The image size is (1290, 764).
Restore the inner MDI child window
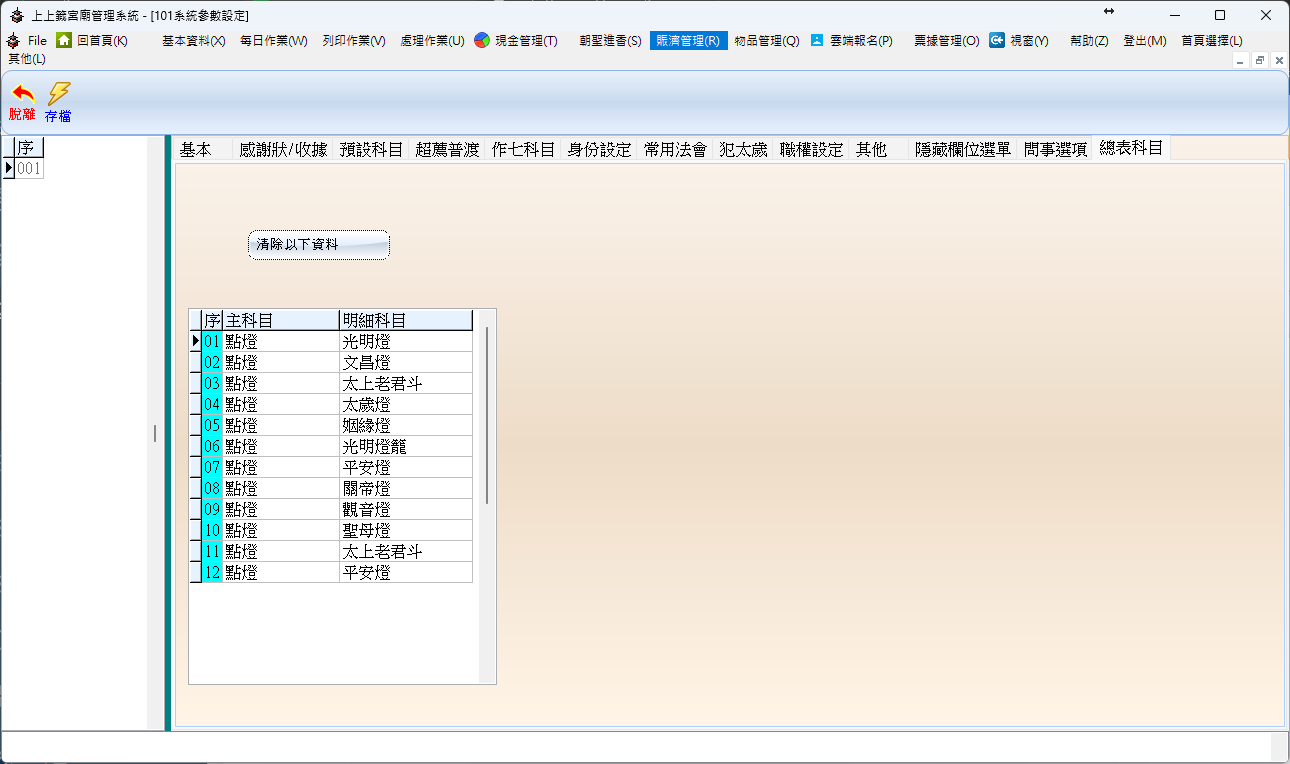[x=1260, y=60]
